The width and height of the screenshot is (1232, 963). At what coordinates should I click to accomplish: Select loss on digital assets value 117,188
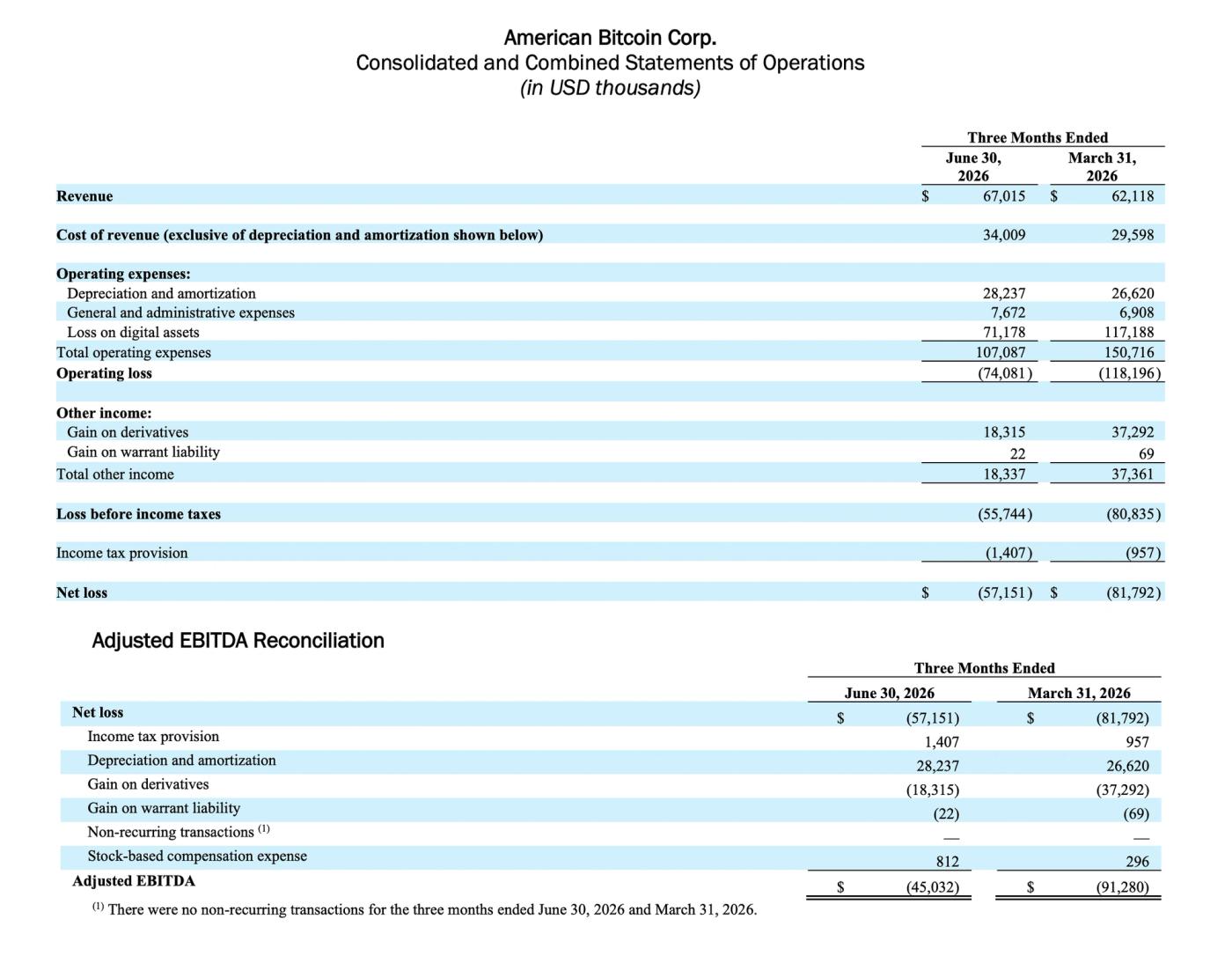point(1129,332)
